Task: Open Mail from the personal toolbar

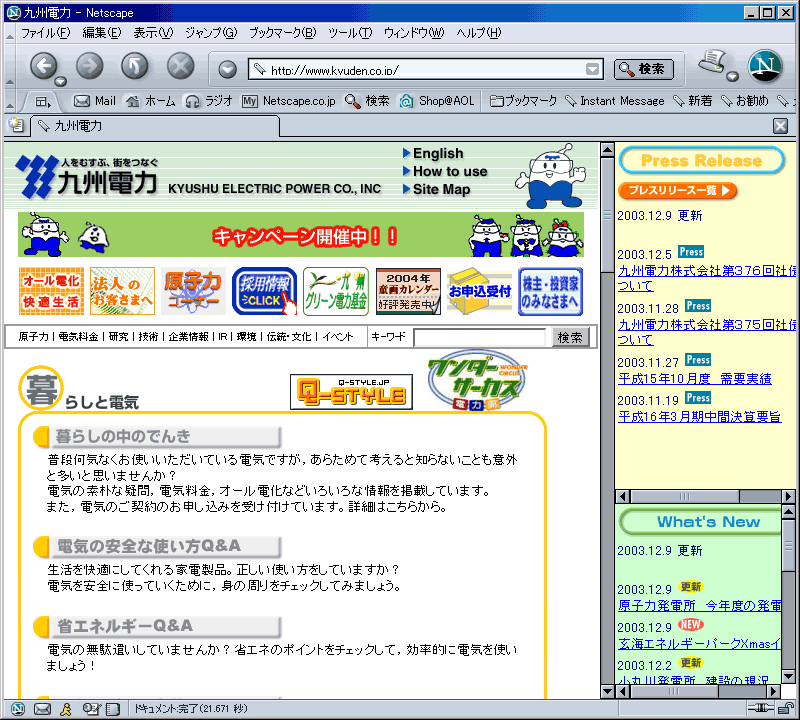Action: 95,101
